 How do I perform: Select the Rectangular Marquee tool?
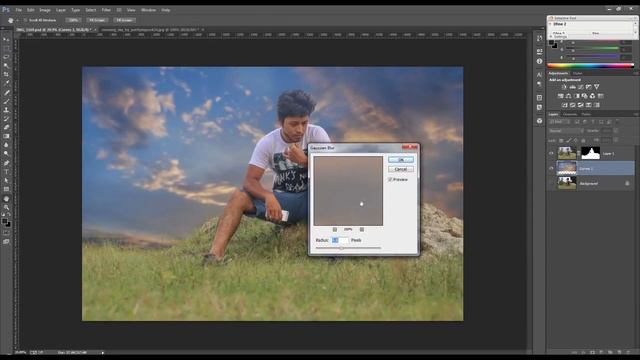(6, 48)
